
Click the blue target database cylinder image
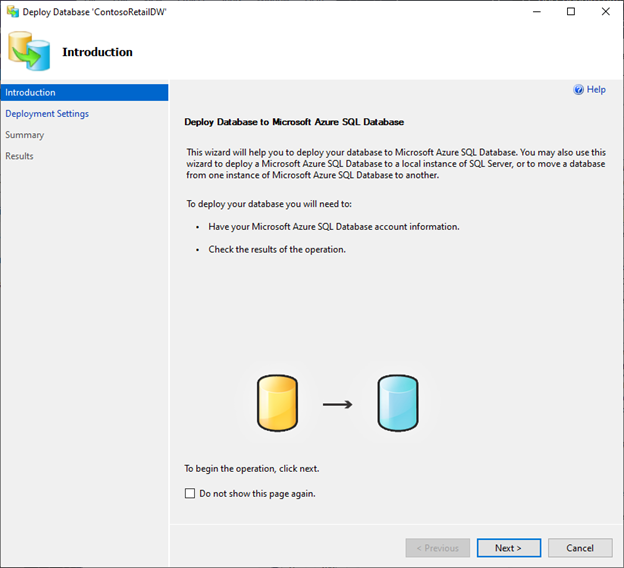click(398, 403)
